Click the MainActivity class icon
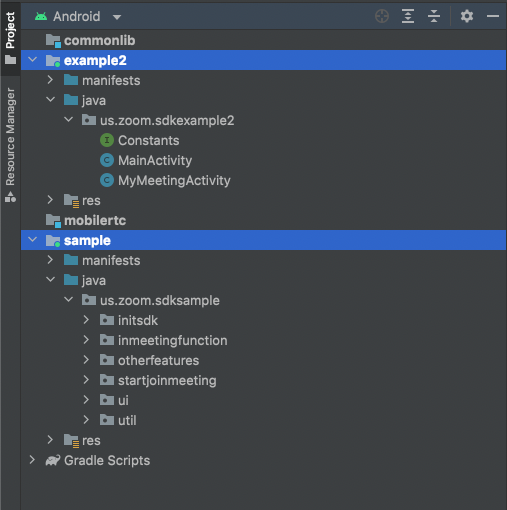This screenshot has height=510, width=507. tap(107, 160)
